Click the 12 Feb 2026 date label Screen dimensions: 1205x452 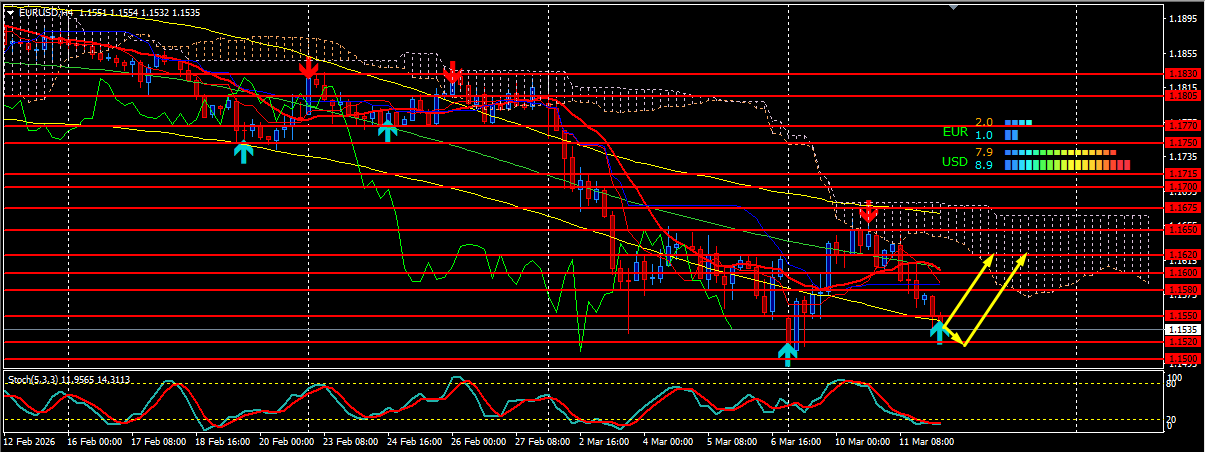pyautogui.click(x=29, y=441)
